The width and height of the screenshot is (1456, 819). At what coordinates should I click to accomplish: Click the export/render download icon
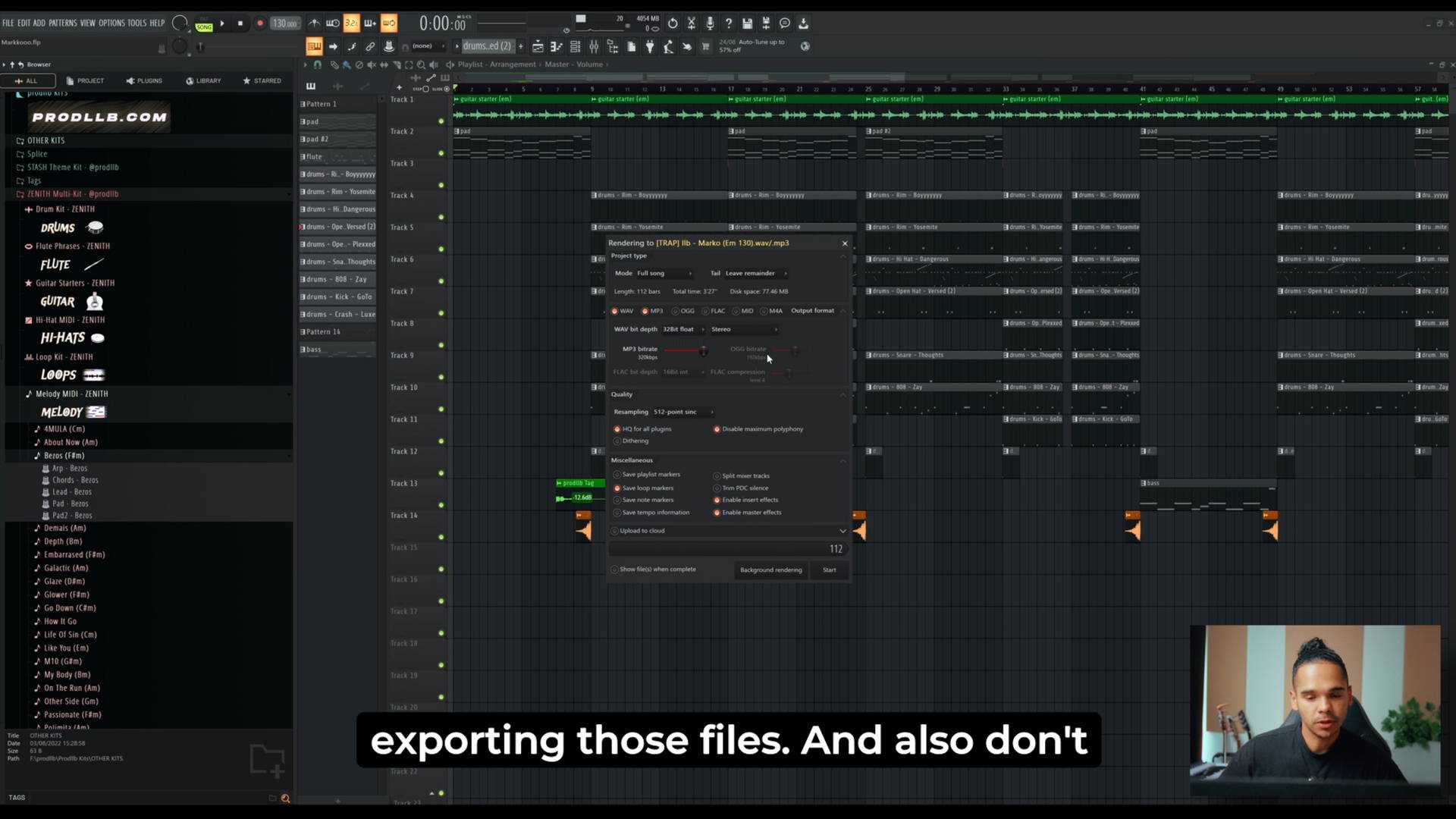tap(803, 24)
